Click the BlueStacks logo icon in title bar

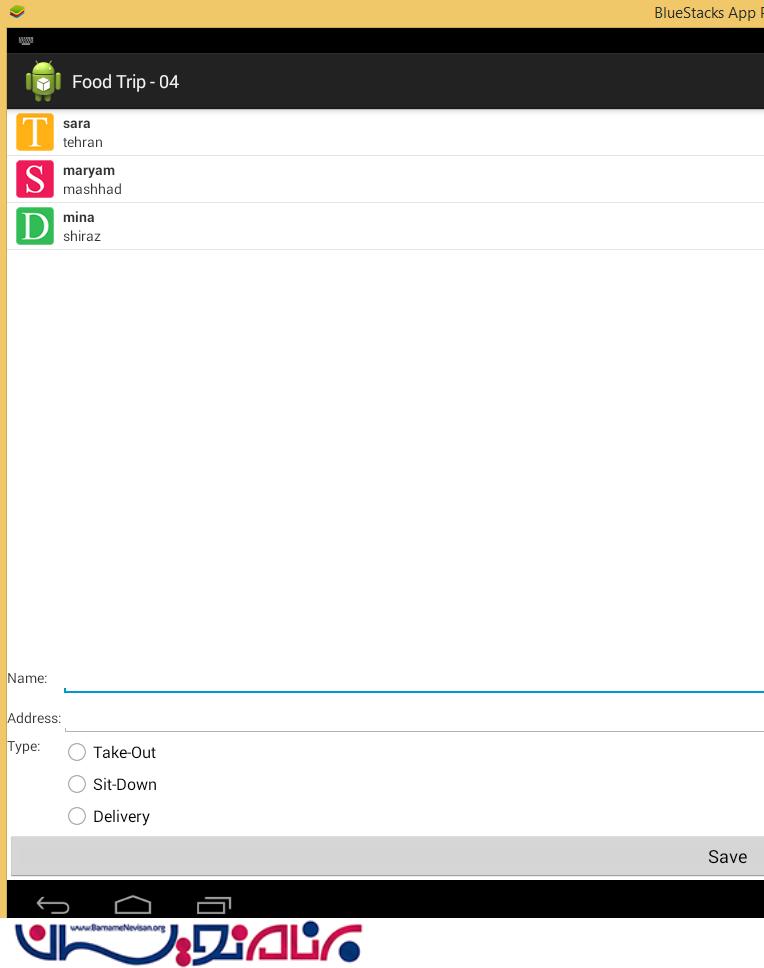point(16,12)
